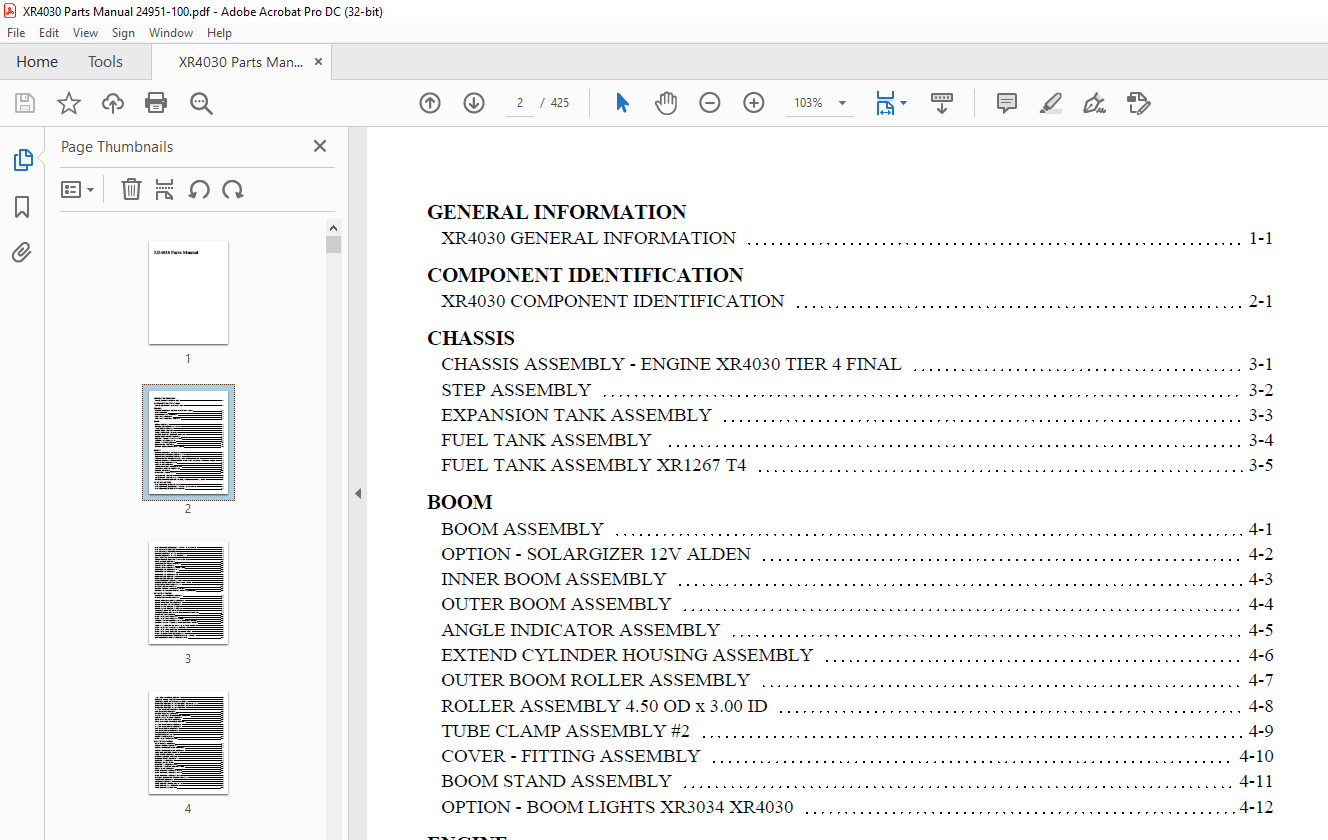Select page 2 thumbnail

(188, 442)
